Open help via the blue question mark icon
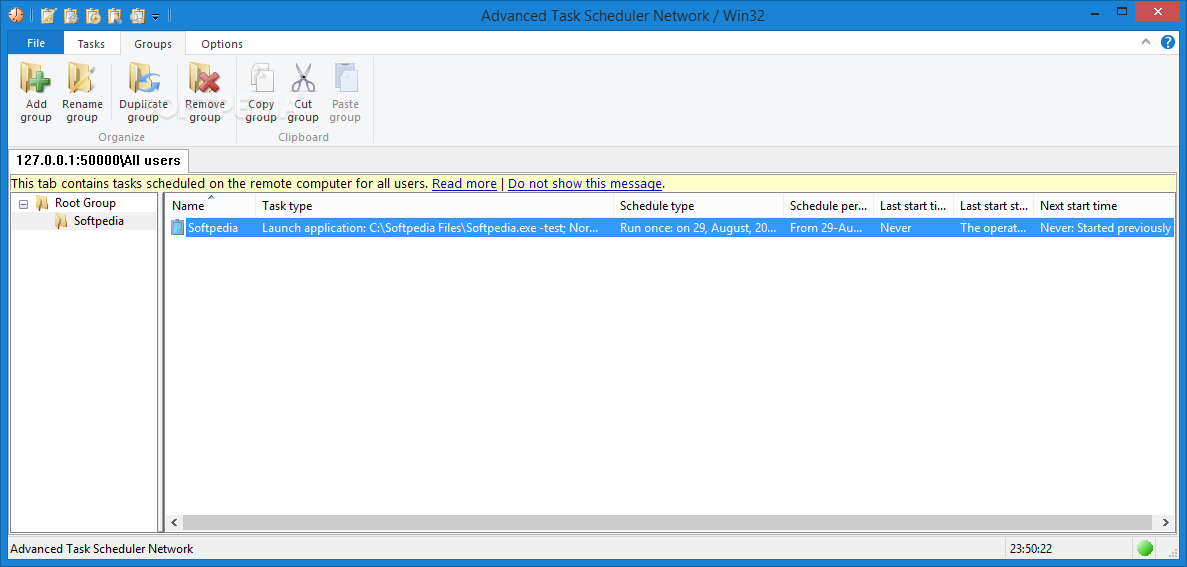 1167,42
